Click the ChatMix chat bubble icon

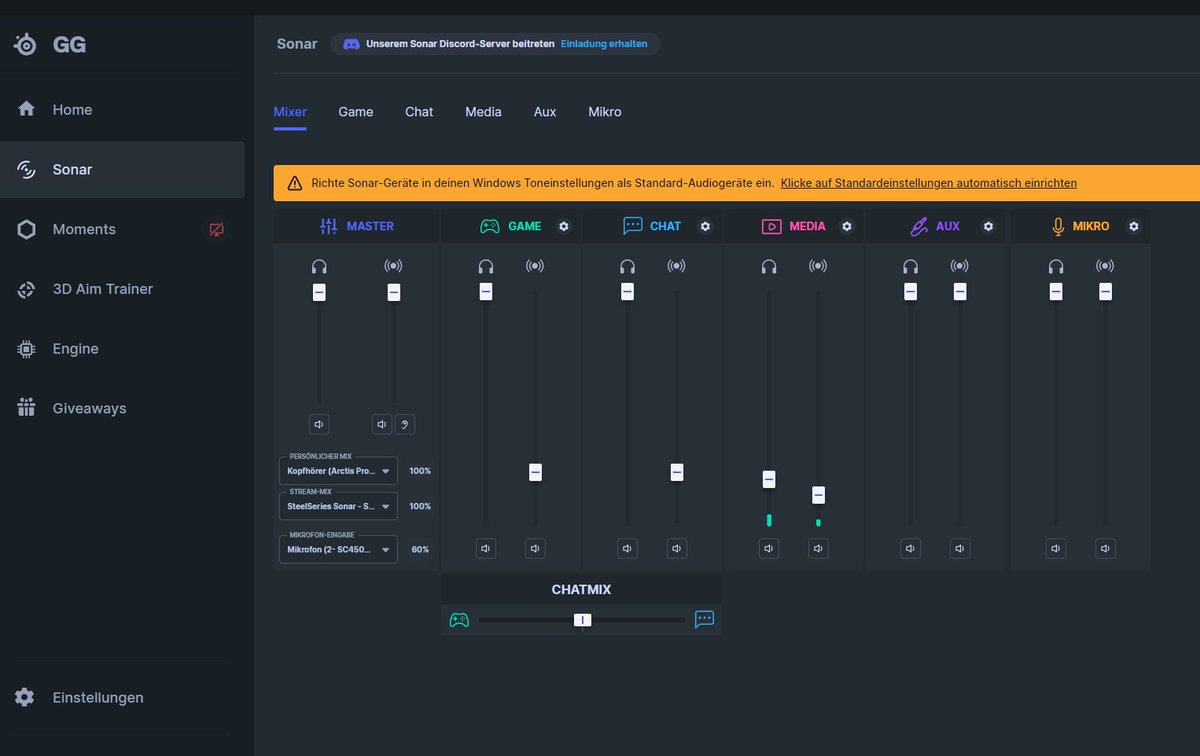tap(705, 620)
